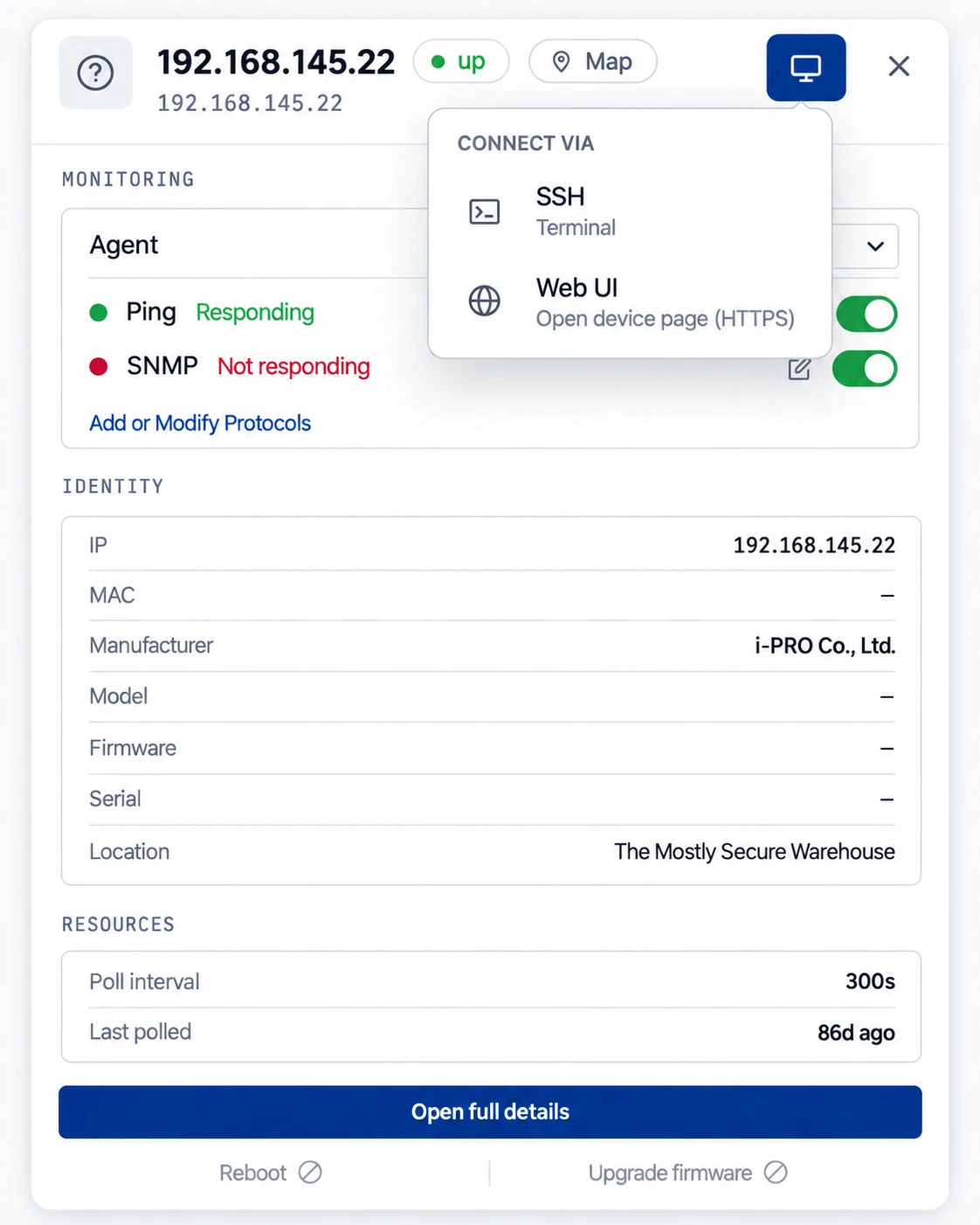
Task: Click The Mostly Secure Warehouse location
Action: [x=755, y=852]
